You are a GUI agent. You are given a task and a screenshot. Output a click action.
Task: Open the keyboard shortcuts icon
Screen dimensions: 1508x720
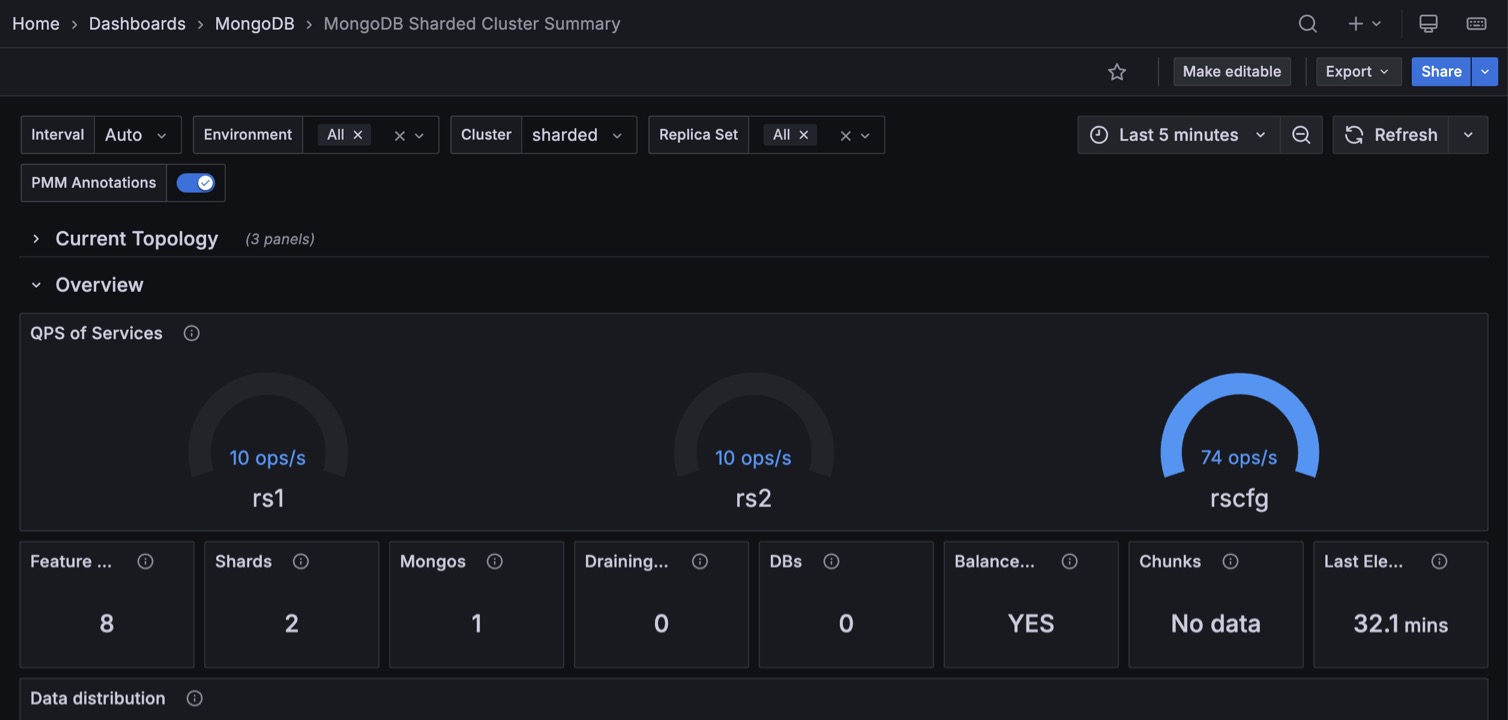point(1476,24)
